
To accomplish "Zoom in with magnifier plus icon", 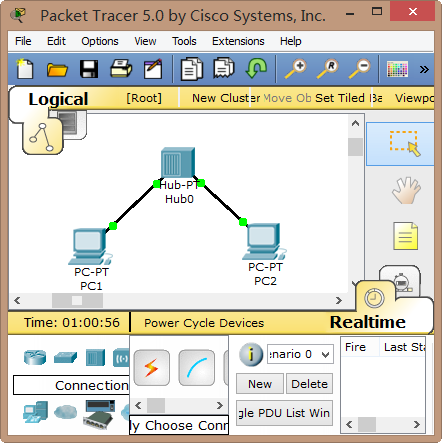I will [x=295, y=69].
